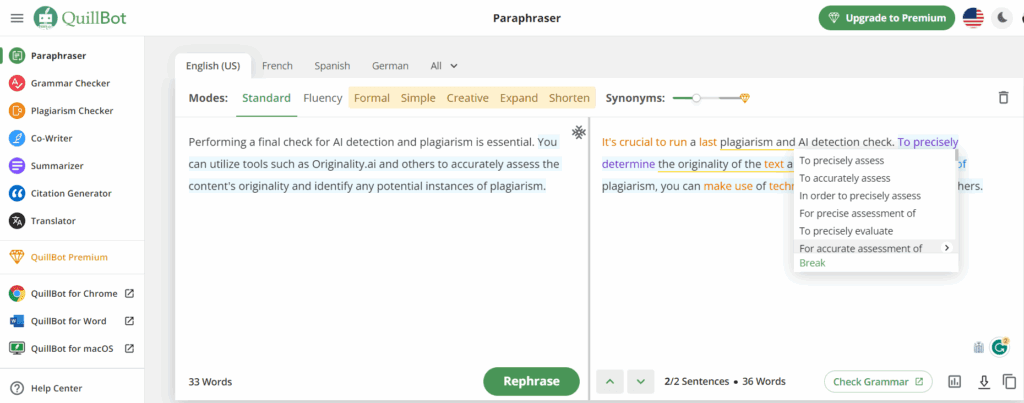This screenshot has width=1024, height=403.
Task: Click the snowflake freeze words icon
Action: pos(578,132)
